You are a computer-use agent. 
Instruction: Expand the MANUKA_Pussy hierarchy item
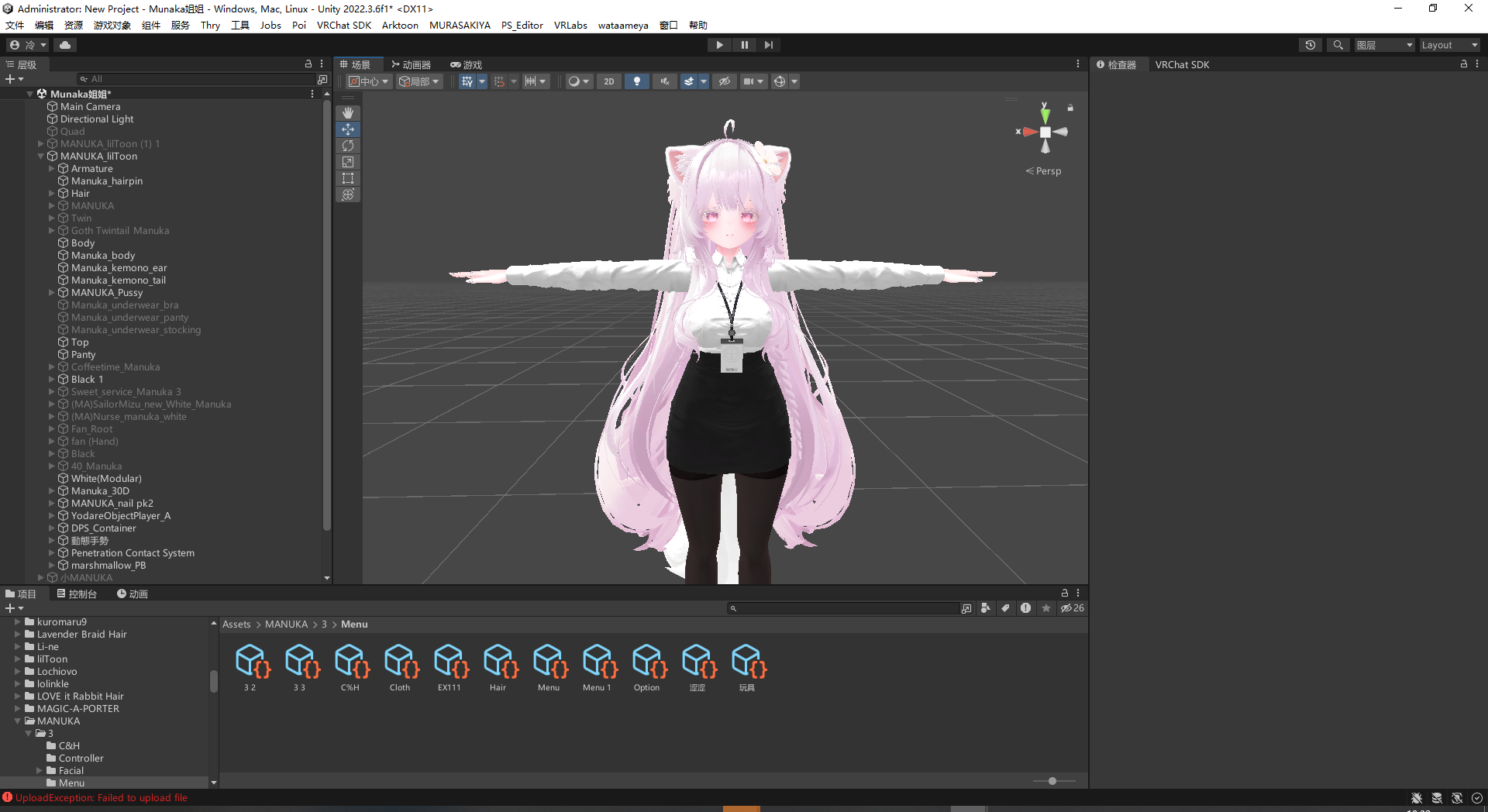pyautogui.click(x=52, y=293)
